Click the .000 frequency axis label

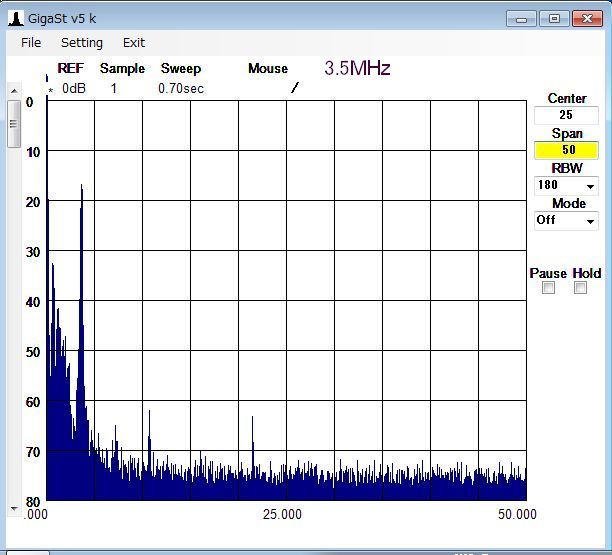(36, 514)
